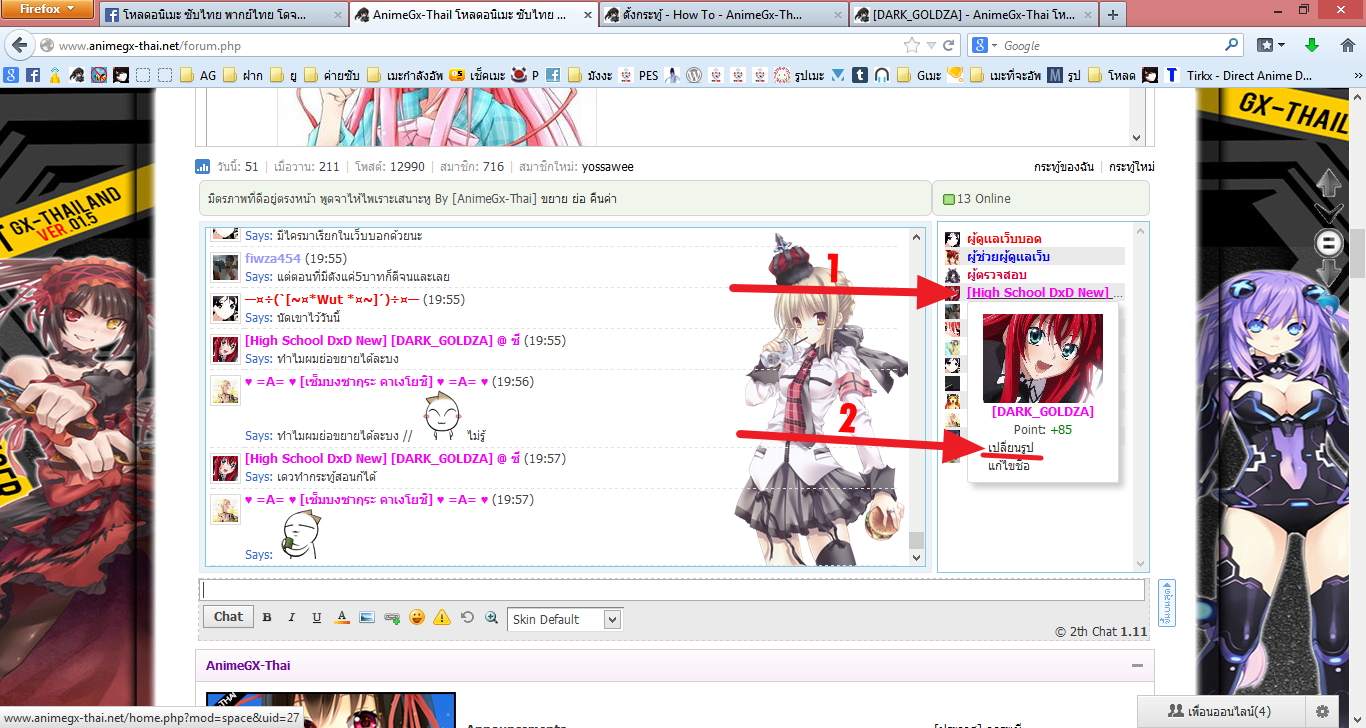Click the floating down arrow on right side
This screenshot has width=1366, height=728.
tap(1328, 271)
